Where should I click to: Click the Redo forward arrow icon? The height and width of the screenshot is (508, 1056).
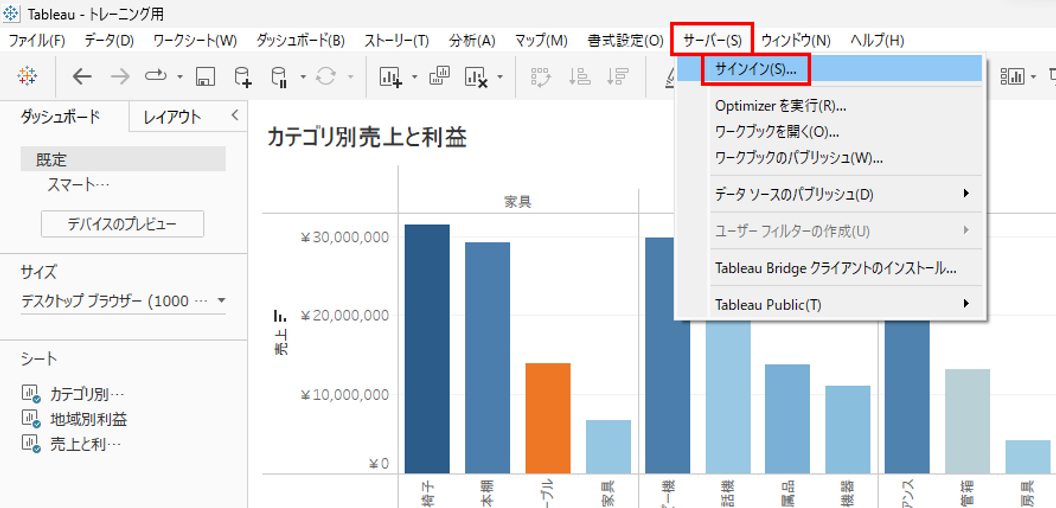(120, 77)
